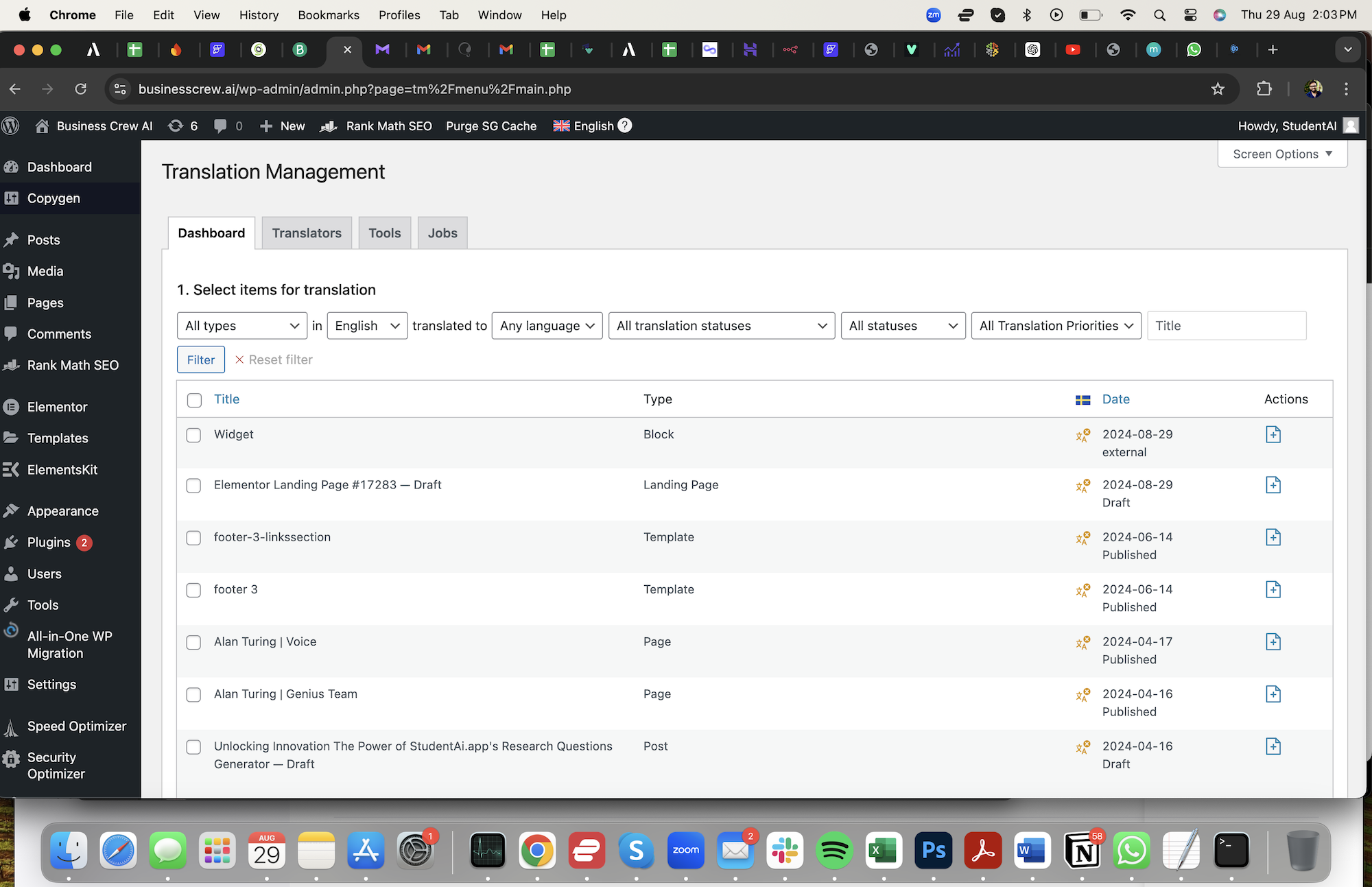Switch to the Jobs tab
The width and height of the screenshot is (1372, 887).
pos(442,233)
